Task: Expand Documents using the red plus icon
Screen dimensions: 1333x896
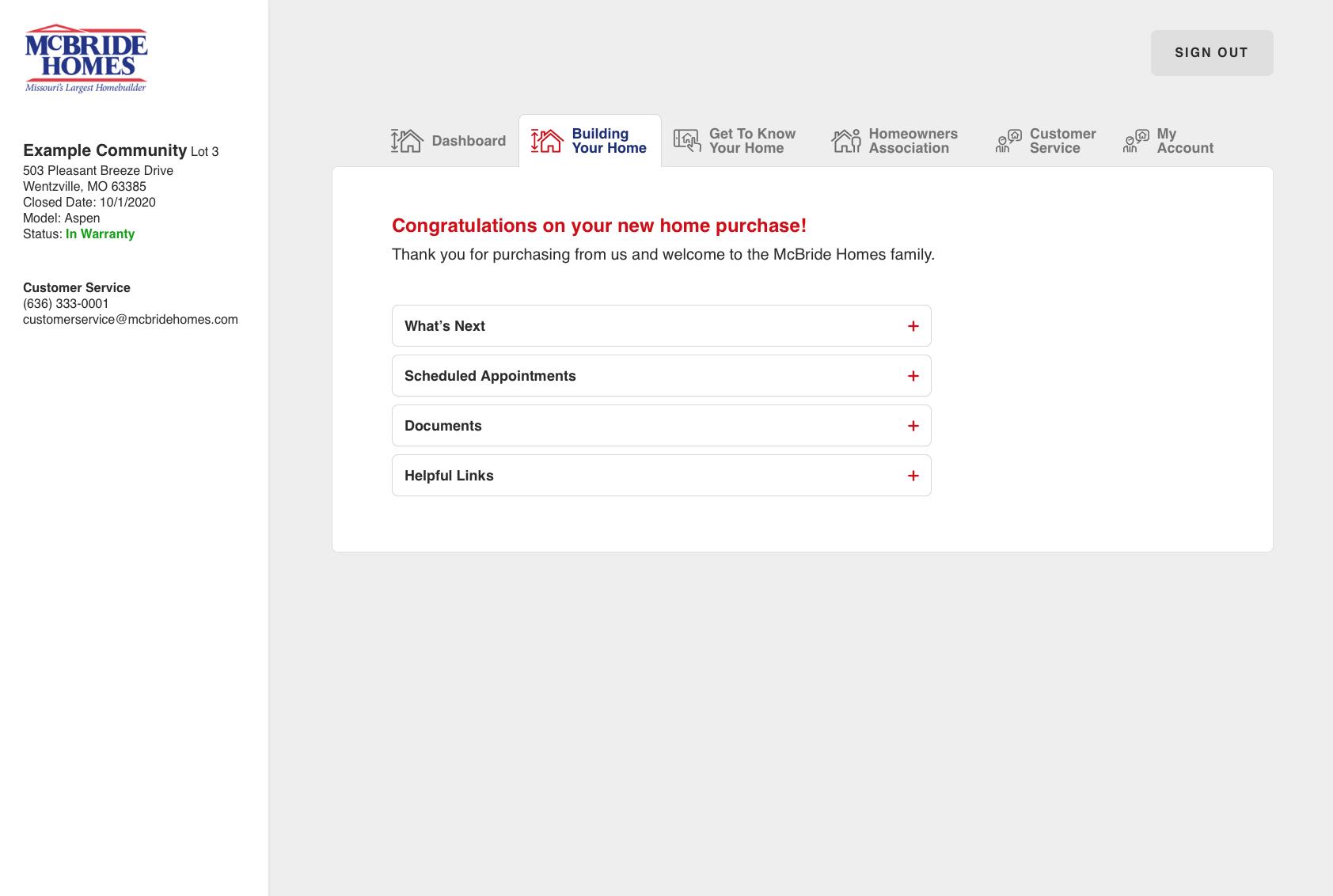Action: click(x=913, y=426)
